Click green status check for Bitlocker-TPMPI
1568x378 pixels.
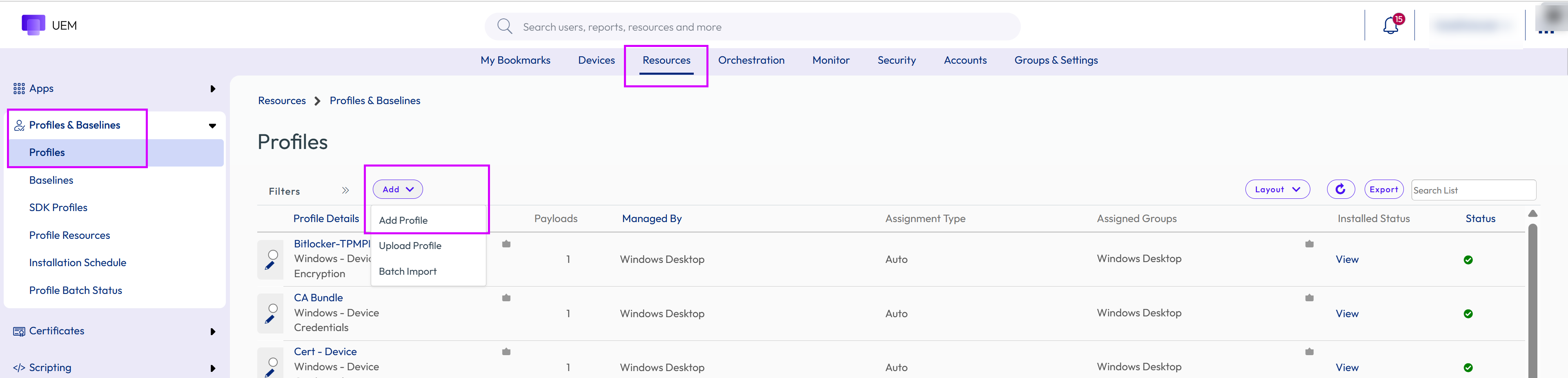tap(1468, 260)
